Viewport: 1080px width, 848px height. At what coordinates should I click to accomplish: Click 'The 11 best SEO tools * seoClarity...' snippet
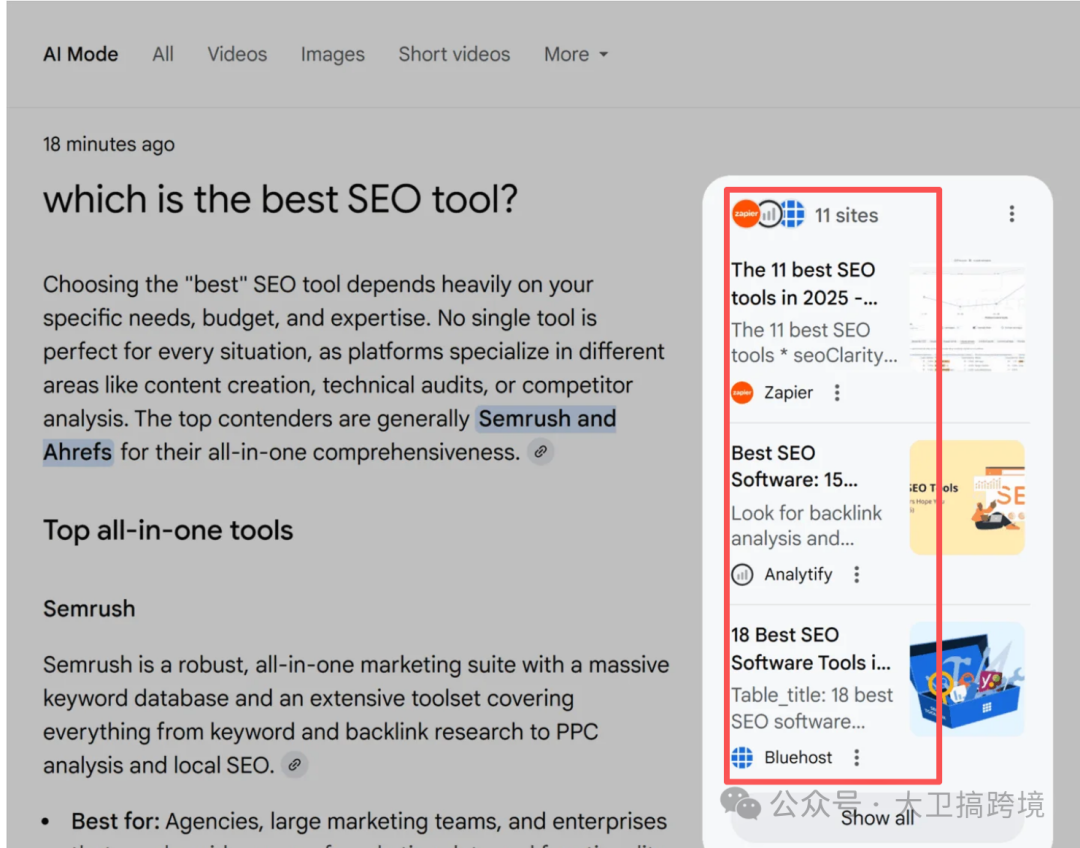[814, 343]
